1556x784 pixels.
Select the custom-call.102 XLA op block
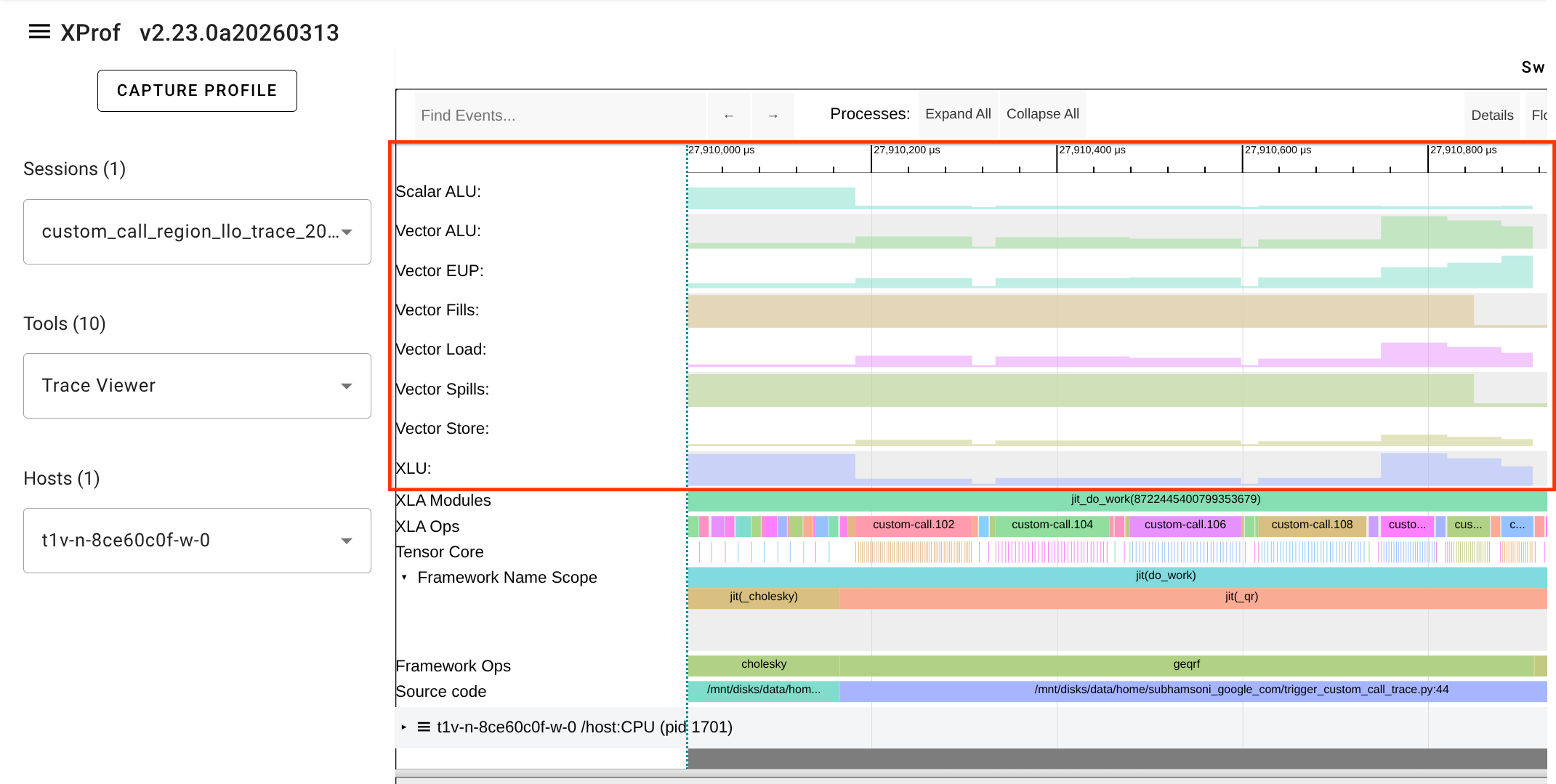click(913, 525)
